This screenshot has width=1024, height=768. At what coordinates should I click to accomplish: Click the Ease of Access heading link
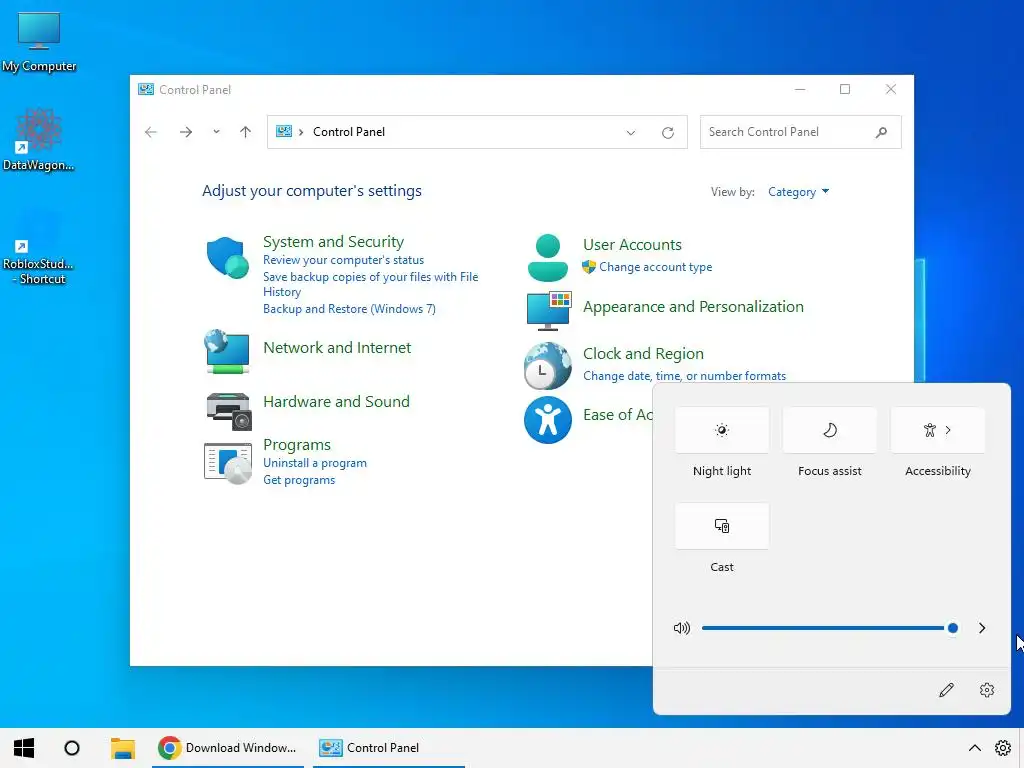[617, 415]
